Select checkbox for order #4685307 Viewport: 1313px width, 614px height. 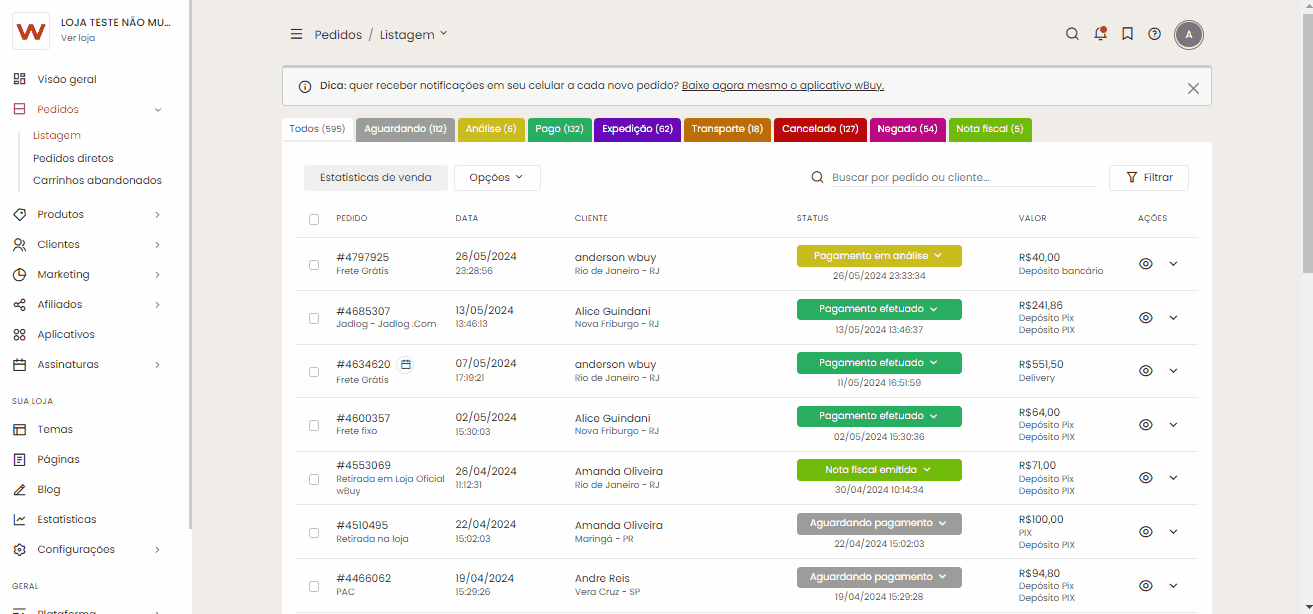[314, 318]
